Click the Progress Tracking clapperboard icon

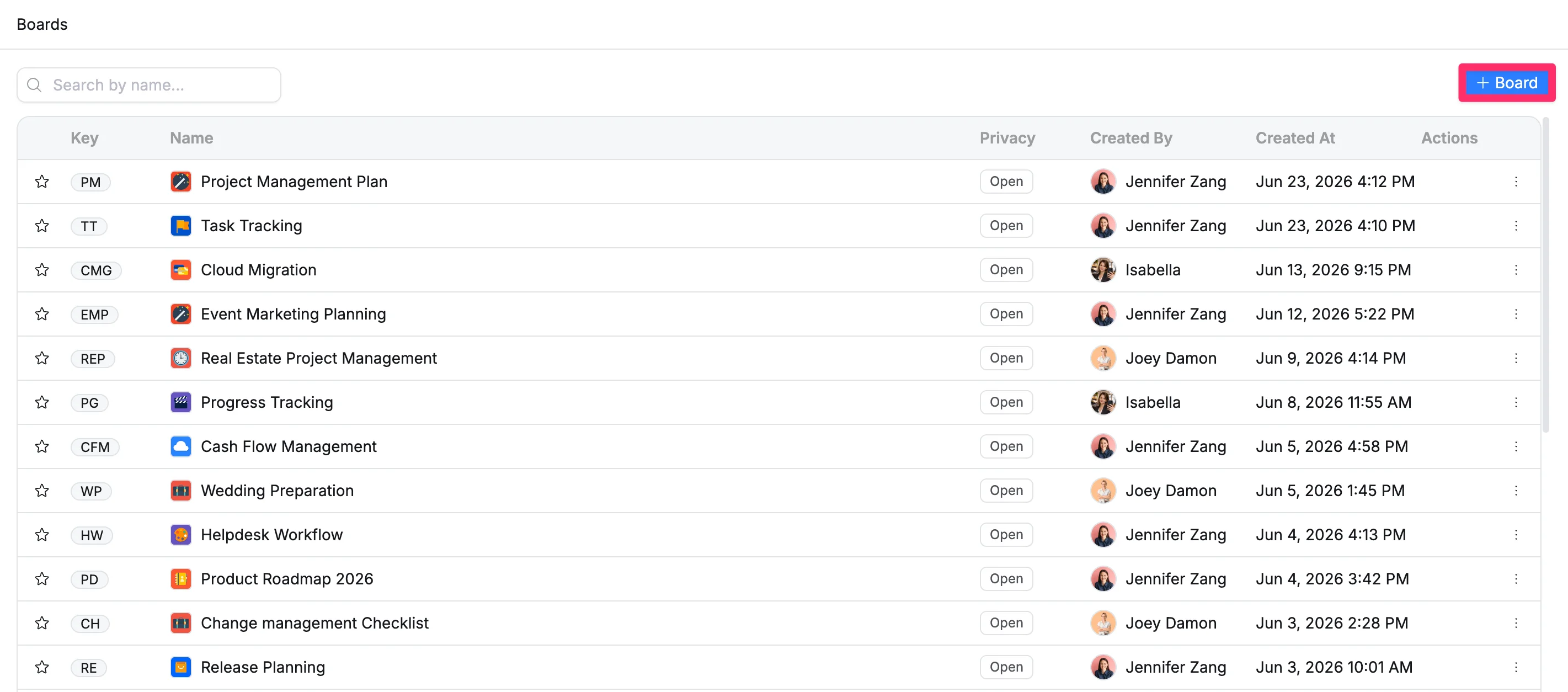tap(181, 402)
